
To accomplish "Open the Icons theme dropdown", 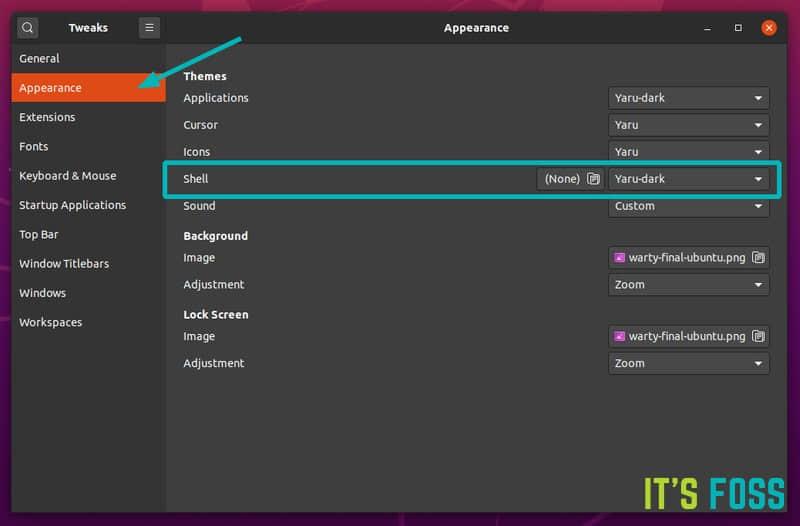I will [x=688, y=152].
